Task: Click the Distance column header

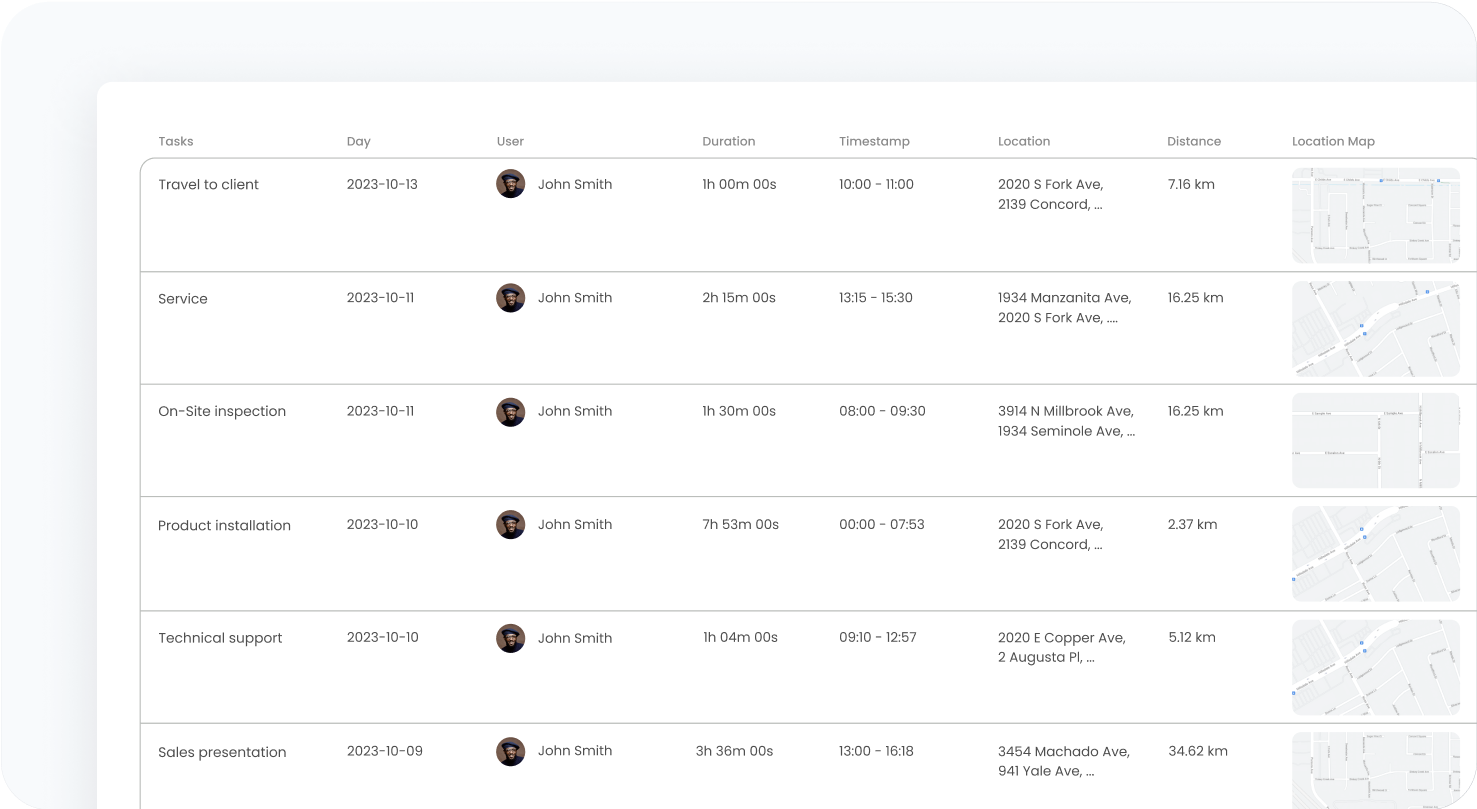Action: pos(1194,141)
